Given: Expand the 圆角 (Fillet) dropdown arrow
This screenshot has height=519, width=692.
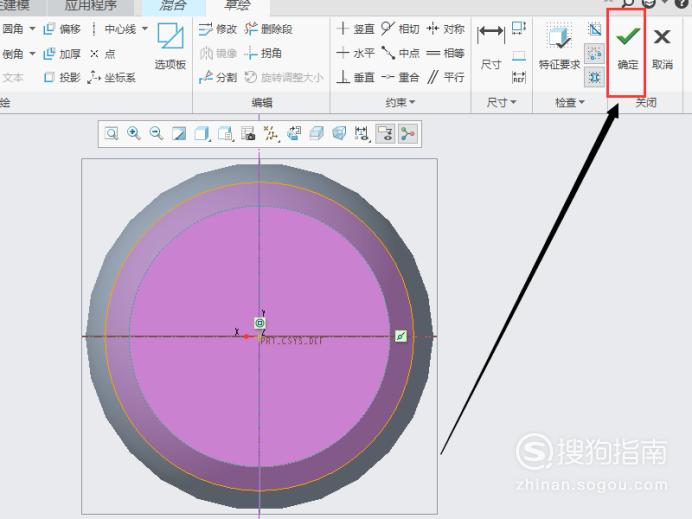Looking at the screenshot, I should pyautogui.click(x=32, y=29).
